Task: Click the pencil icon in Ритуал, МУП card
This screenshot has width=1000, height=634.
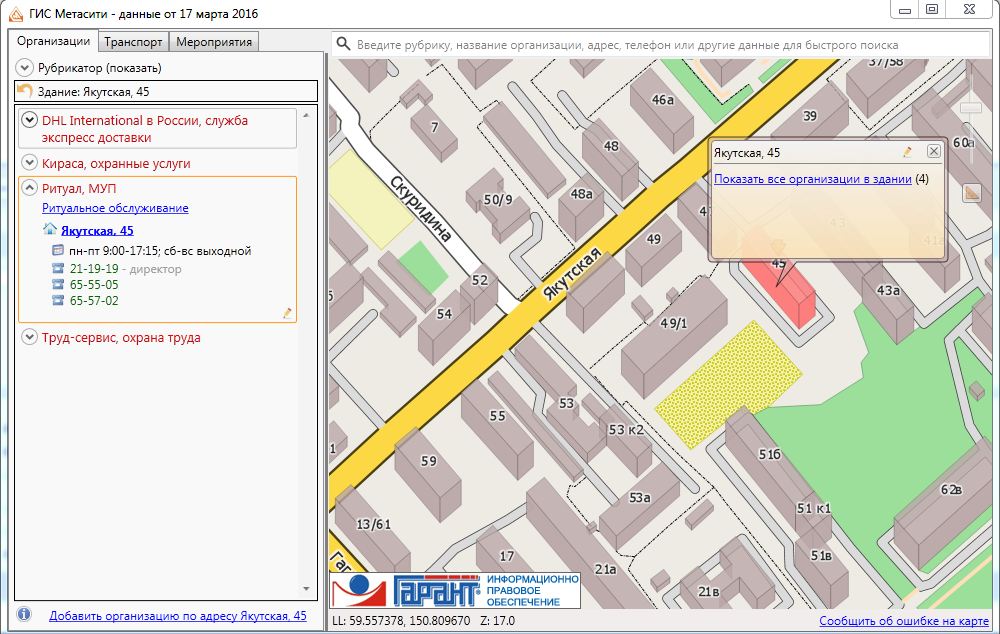Action: 288,313
